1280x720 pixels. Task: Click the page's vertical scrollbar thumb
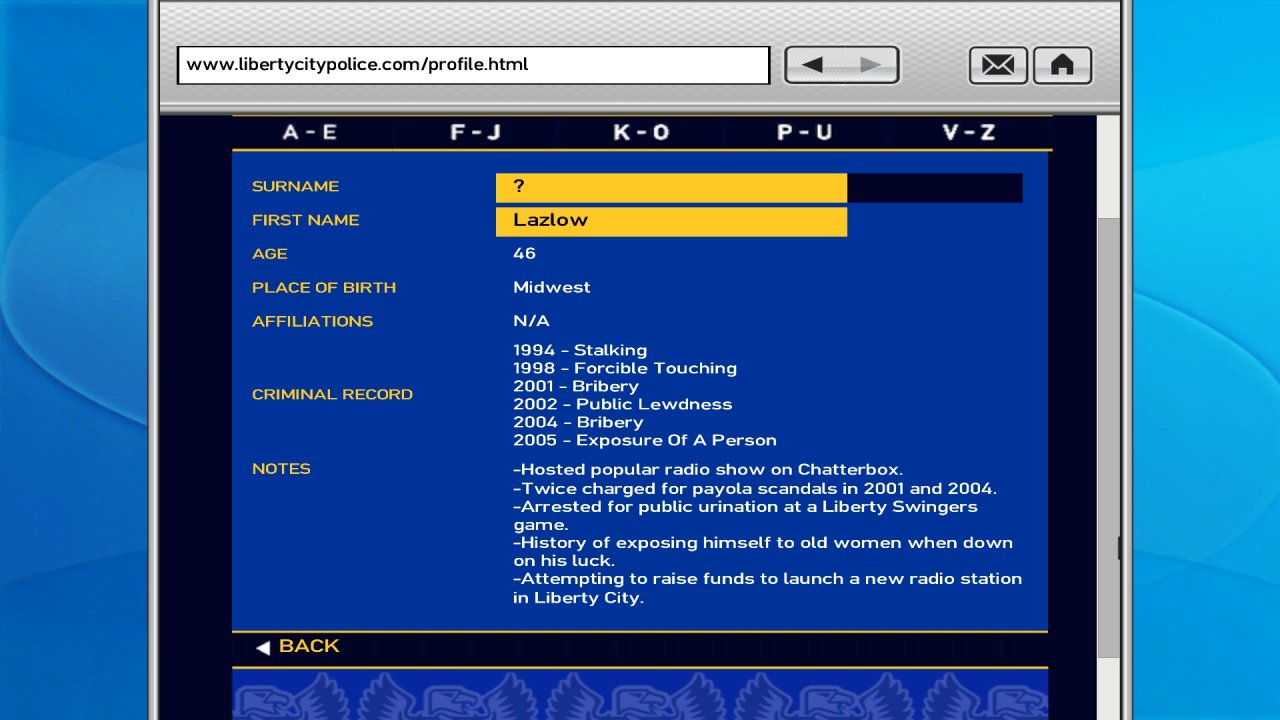pos(1109,437)
